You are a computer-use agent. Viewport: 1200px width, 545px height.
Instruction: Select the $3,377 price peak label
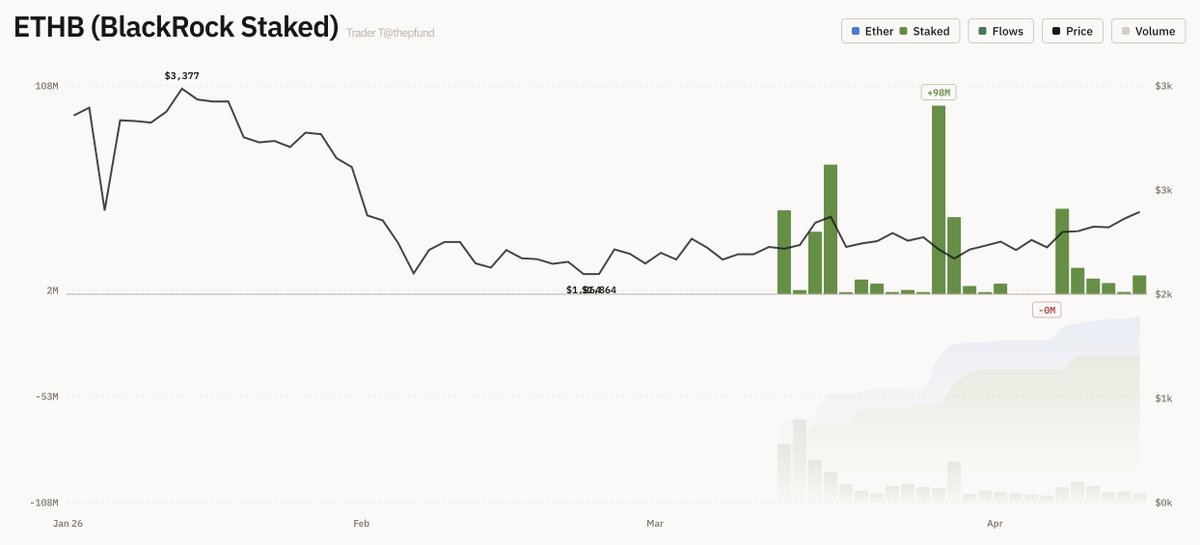pos(181,75)
